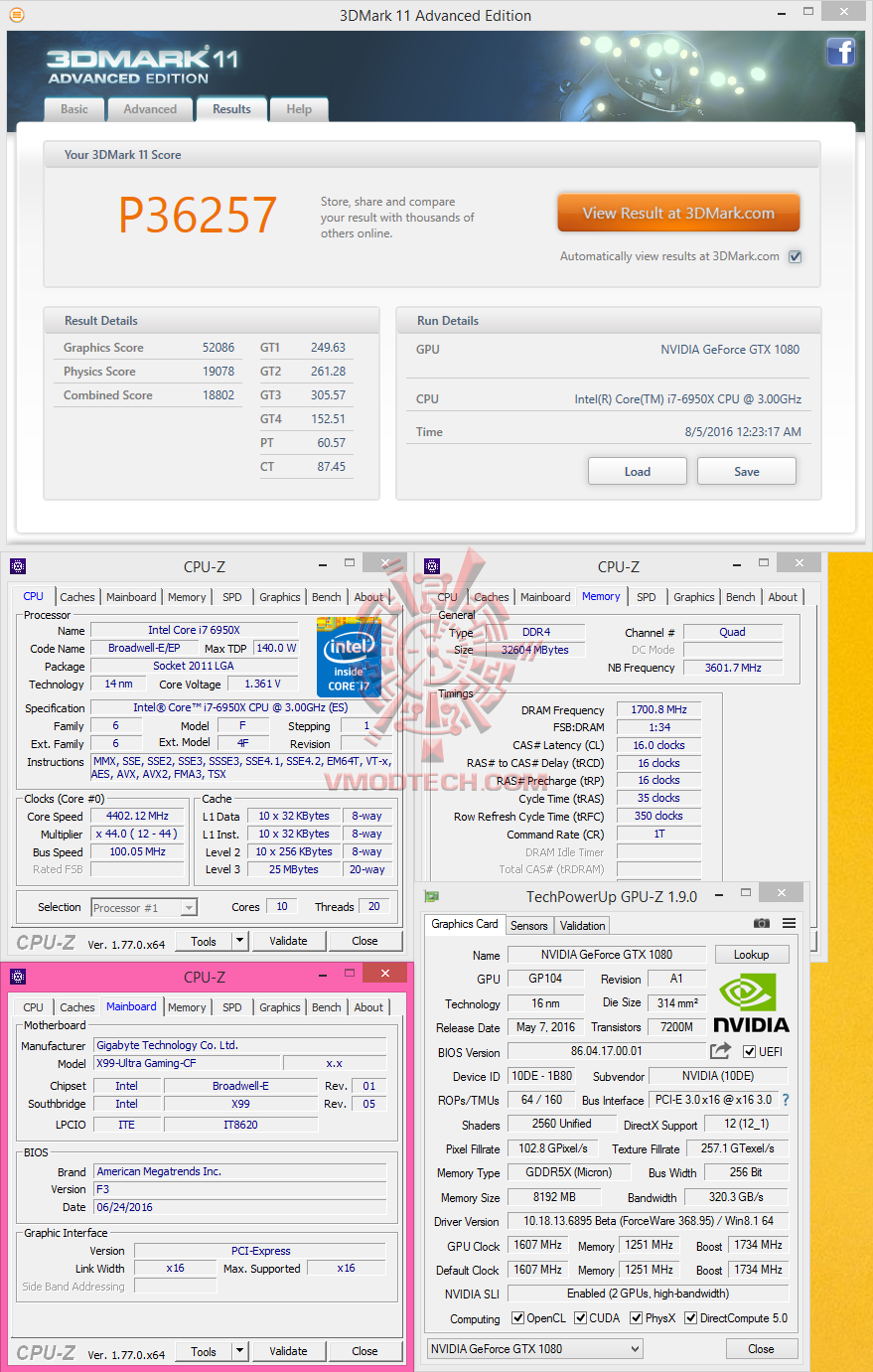
Task: Click View Result at 3DMark.com button
Action: (678, 213)
